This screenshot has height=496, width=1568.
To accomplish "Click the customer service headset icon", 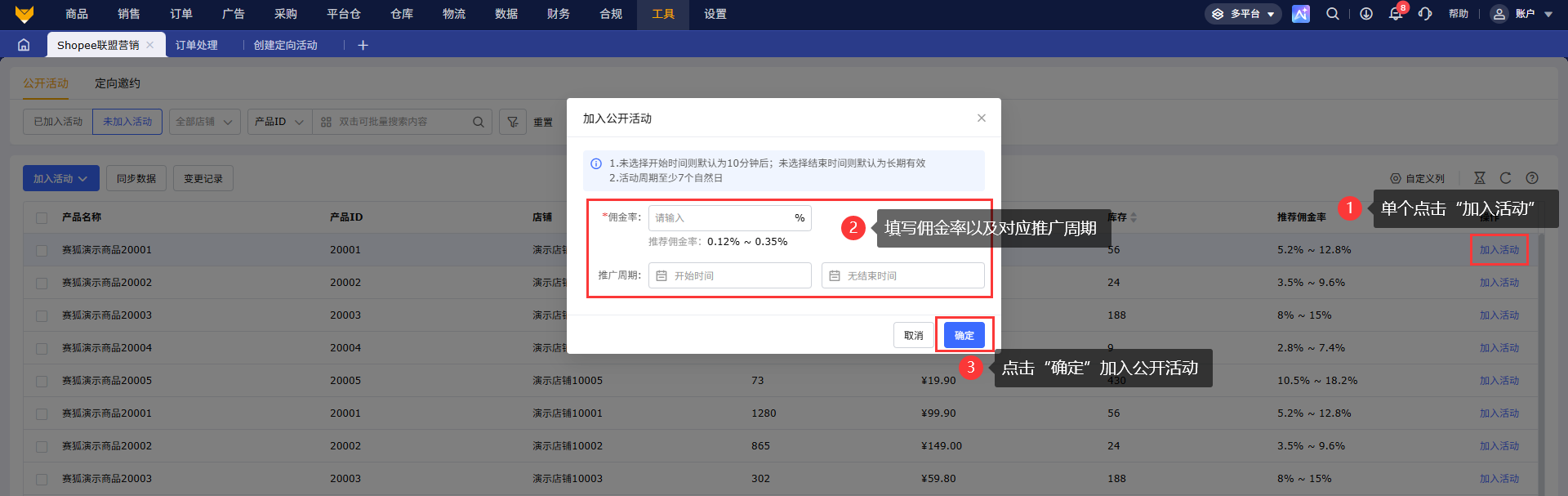I will [x=1425, y=14].
